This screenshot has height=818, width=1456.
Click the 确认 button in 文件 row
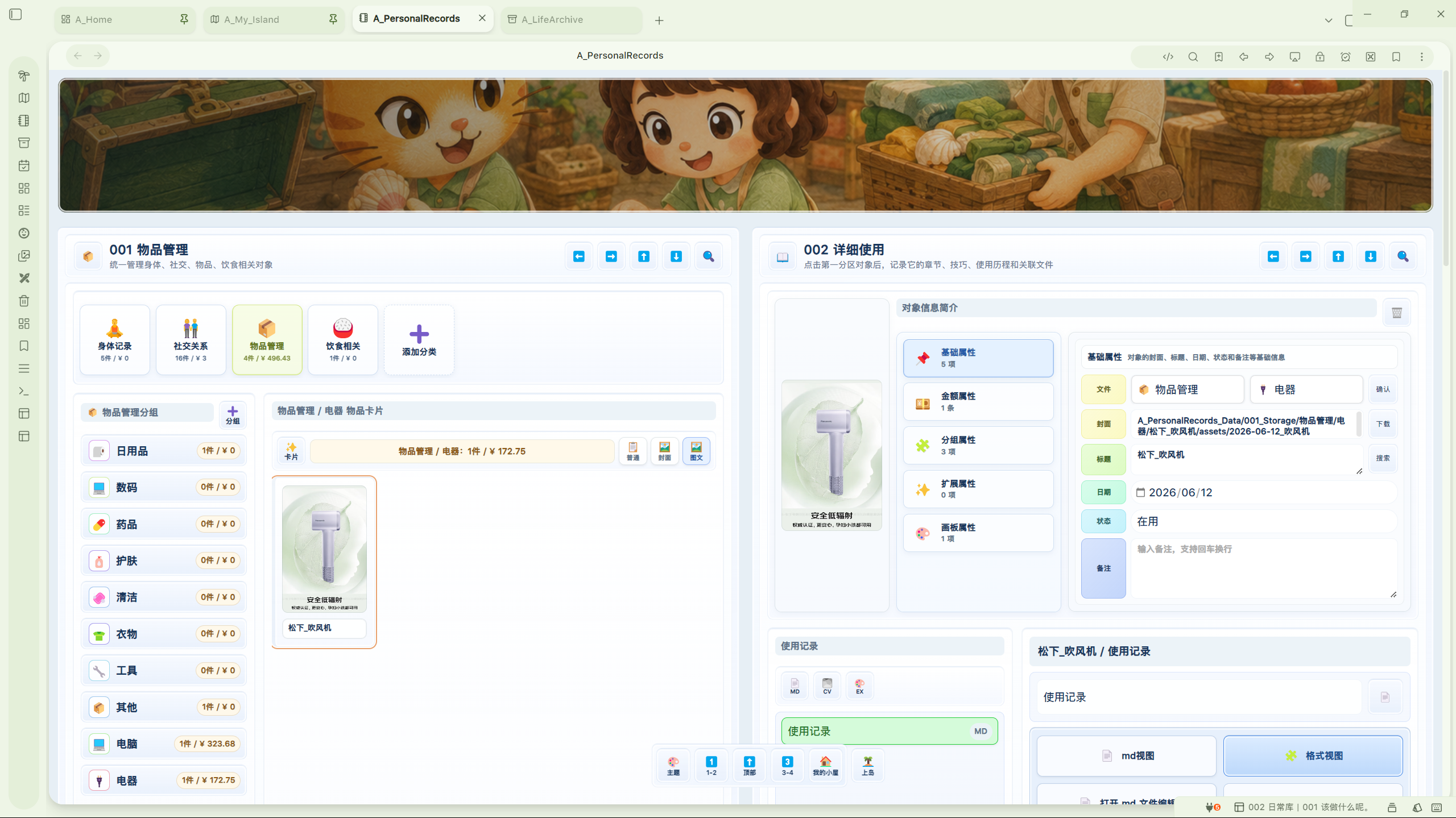pyautogui.click(x=1383, y=389)
